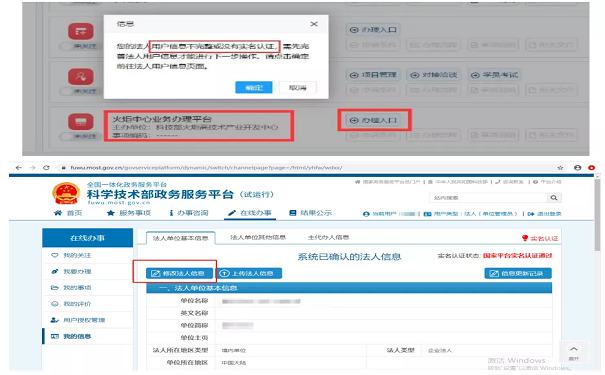This screenshot has width=605, height=375.
Task: Click the red 火炬中心 platform icon
Action: coord(81,122)
